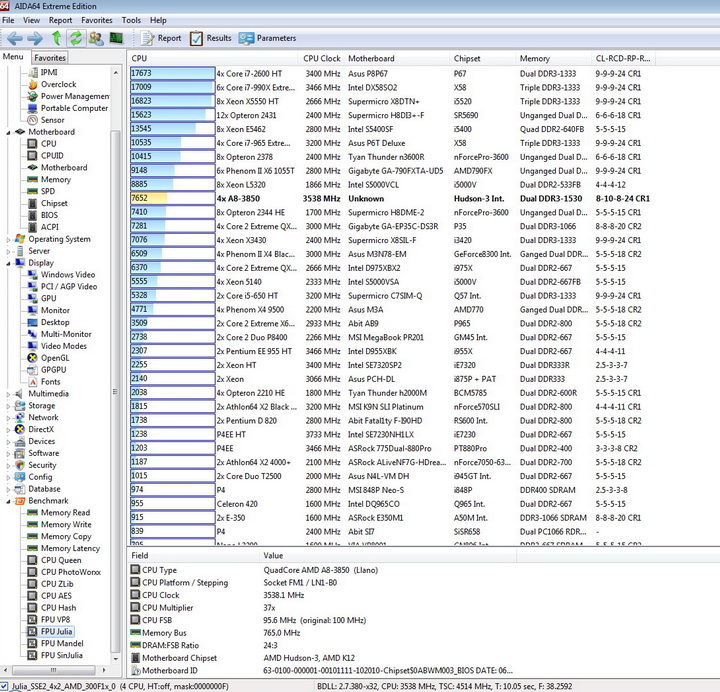The width and height of the screenshot is (720, 692).
Task: Select the 4x A8-3850 result row
Action: 390,198
